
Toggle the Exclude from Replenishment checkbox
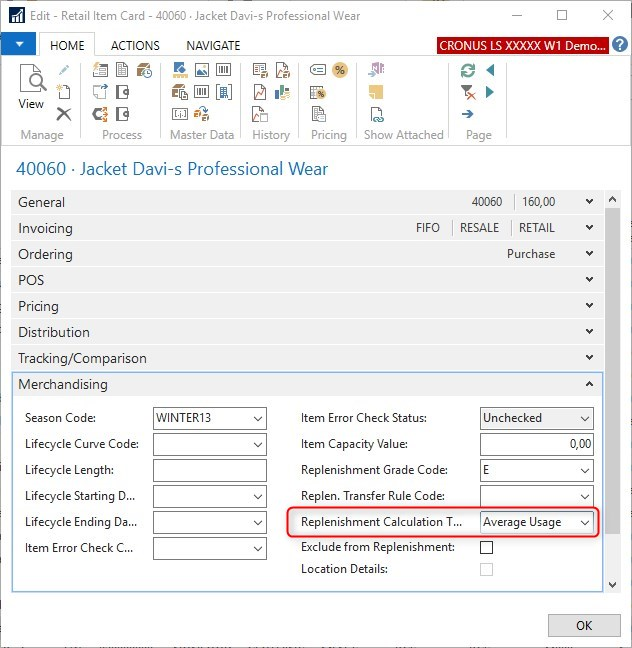coord(487,548)
